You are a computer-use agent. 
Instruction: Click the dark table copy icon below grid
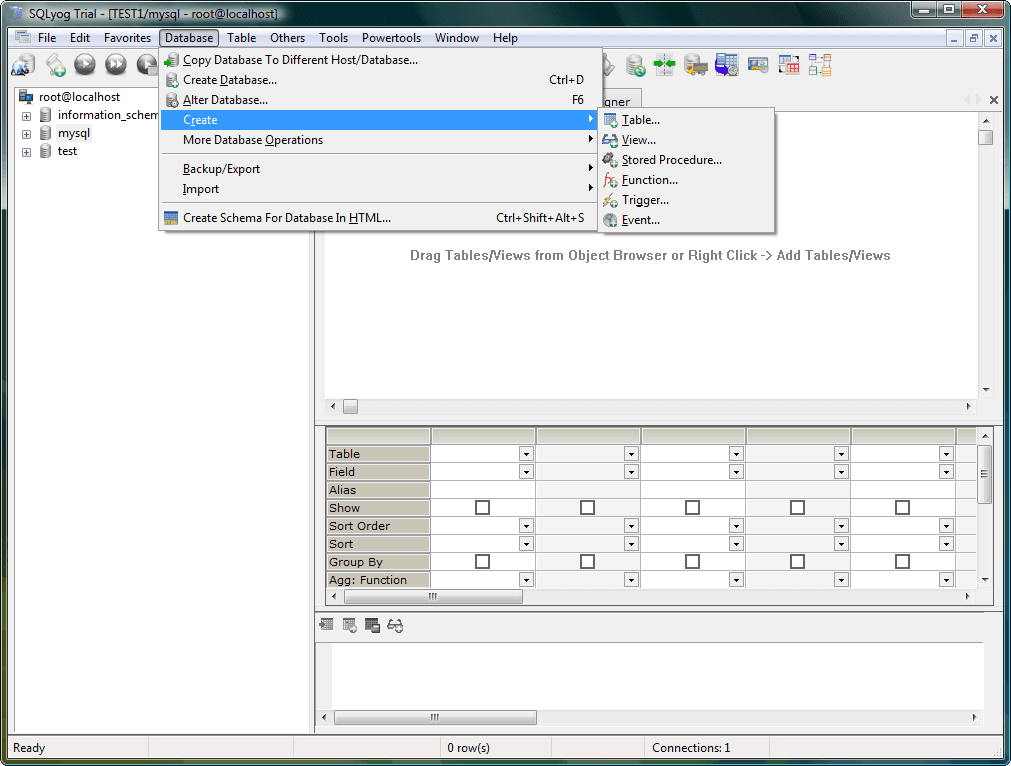372,625
